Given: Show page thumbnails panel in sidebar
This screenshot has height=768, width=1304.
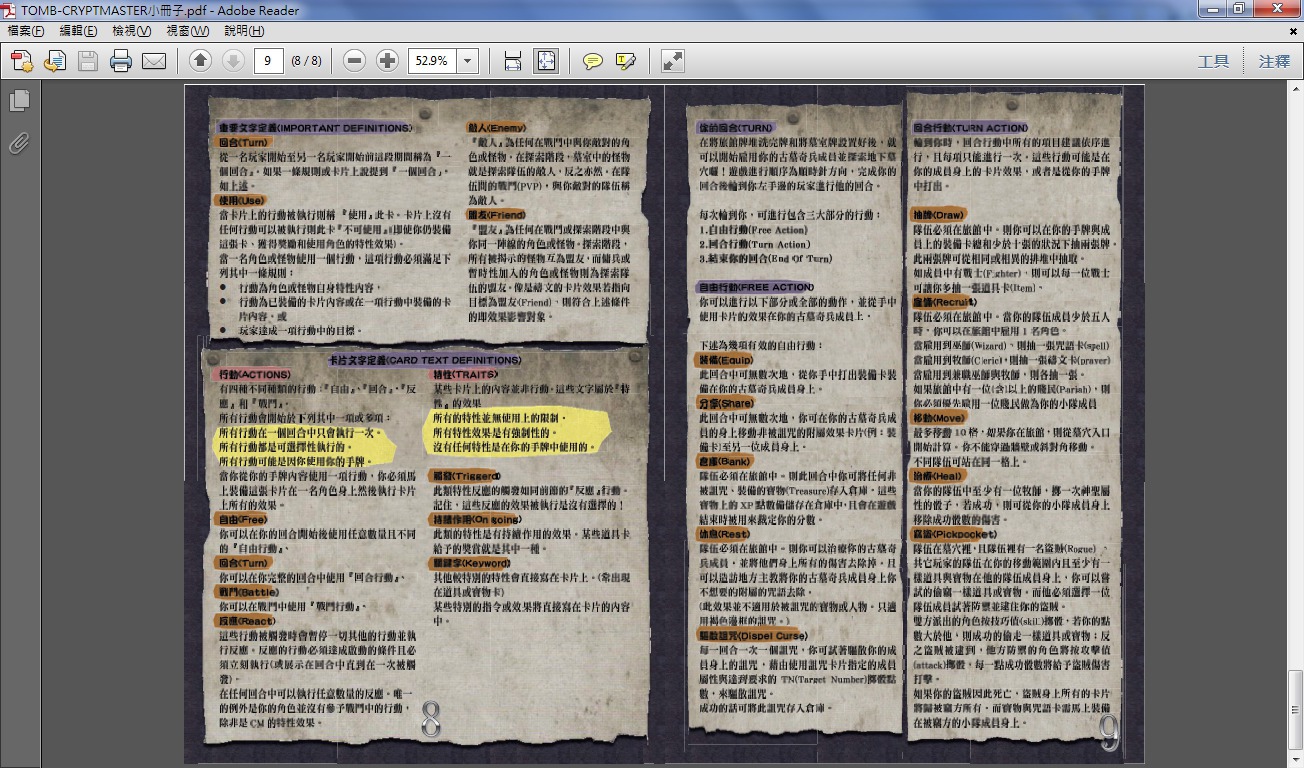Looking at the screenshot, I should (x=19, y=101).
